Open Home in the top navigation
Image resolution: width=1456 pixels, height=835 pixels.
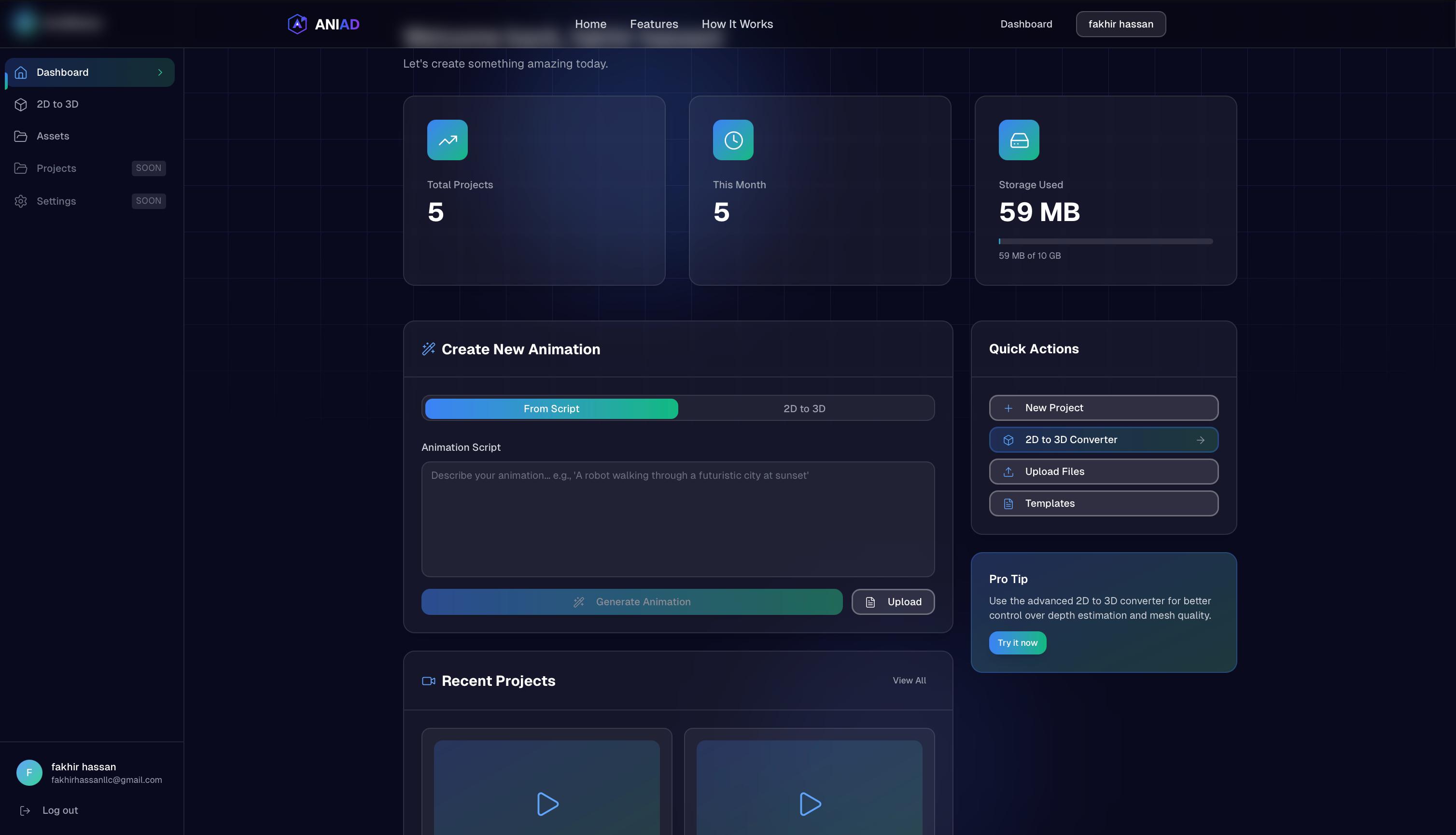tap(590, 24)
